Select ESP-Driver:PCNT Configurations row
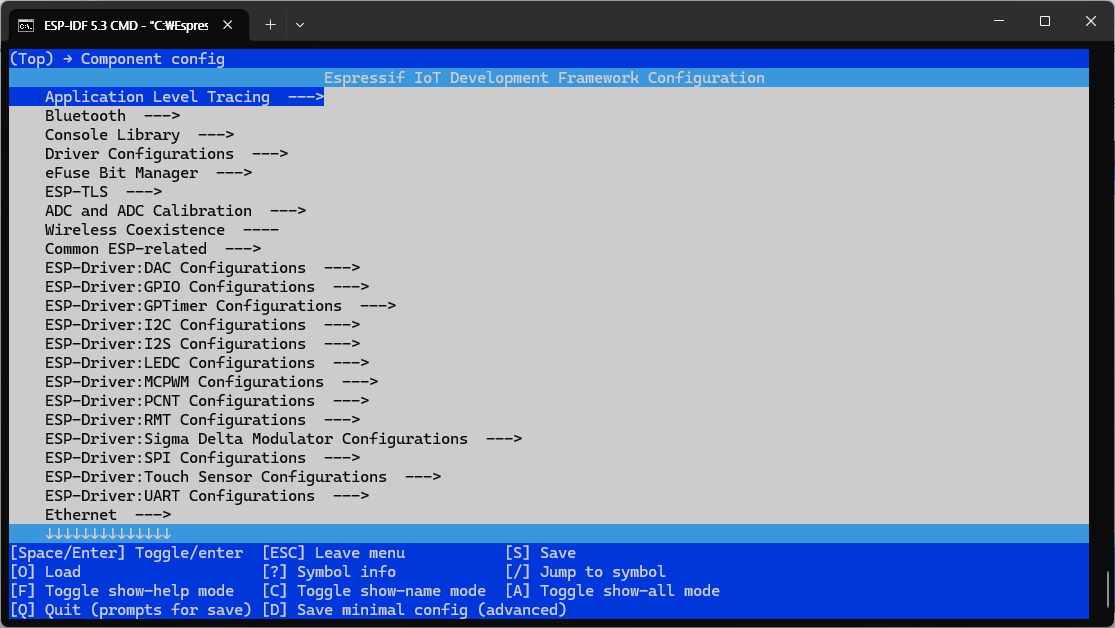The width and height of the screenshot is (1115, 628). pos(207,401)
